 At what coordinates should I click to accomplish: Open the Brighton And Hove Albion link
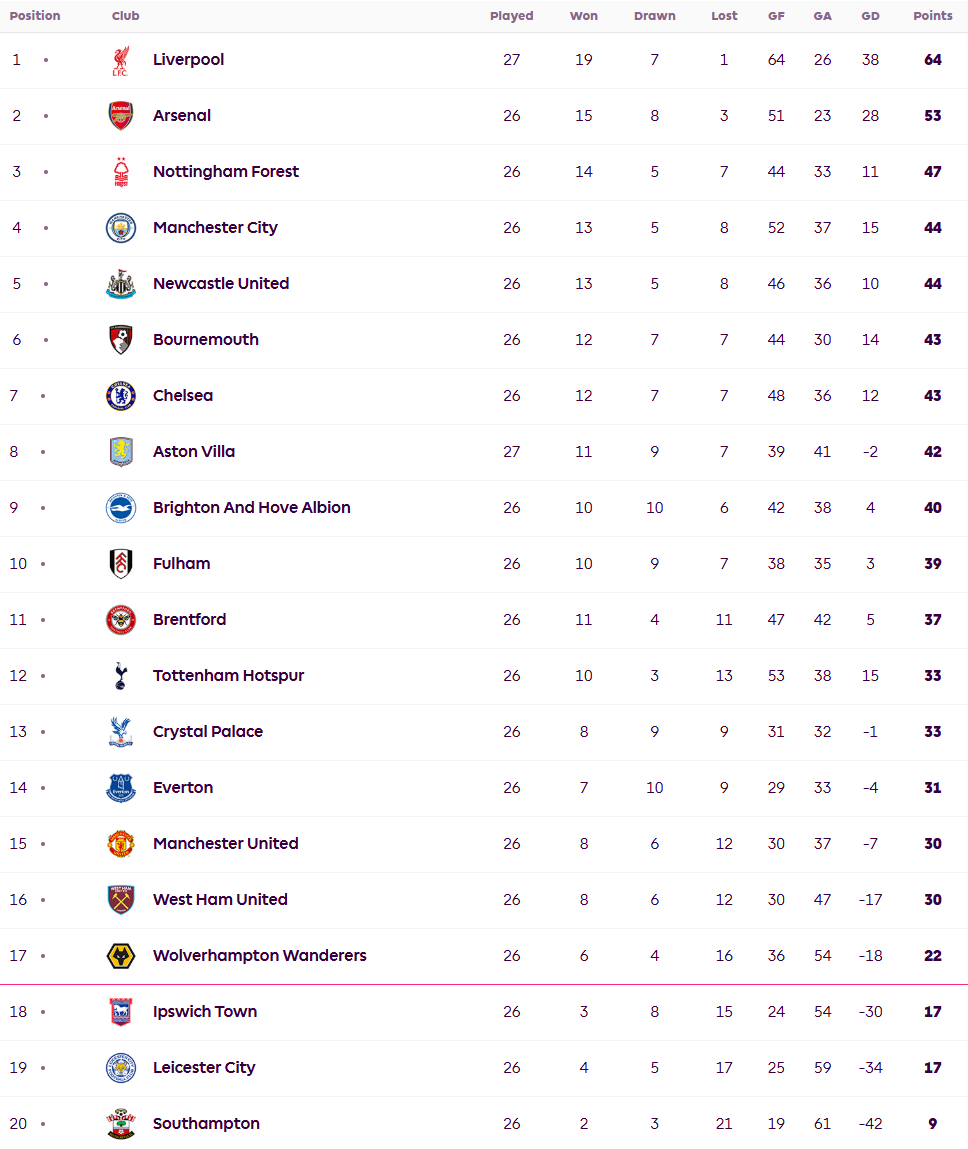(x=251, y=508)
